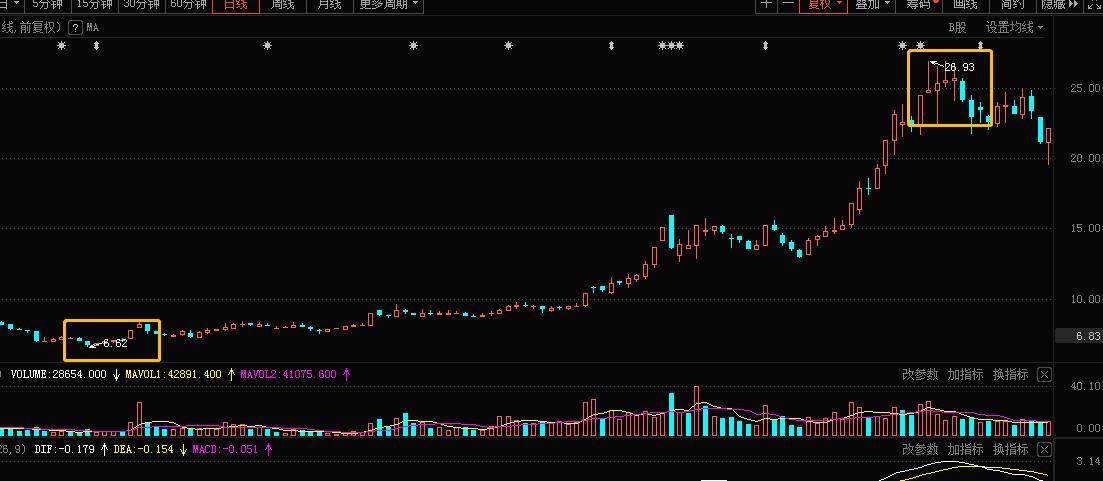The height and width of the screenshot is (481, 1103).
Task: Click the 25.00 price axis label
Action: [x=1084, y=88]
